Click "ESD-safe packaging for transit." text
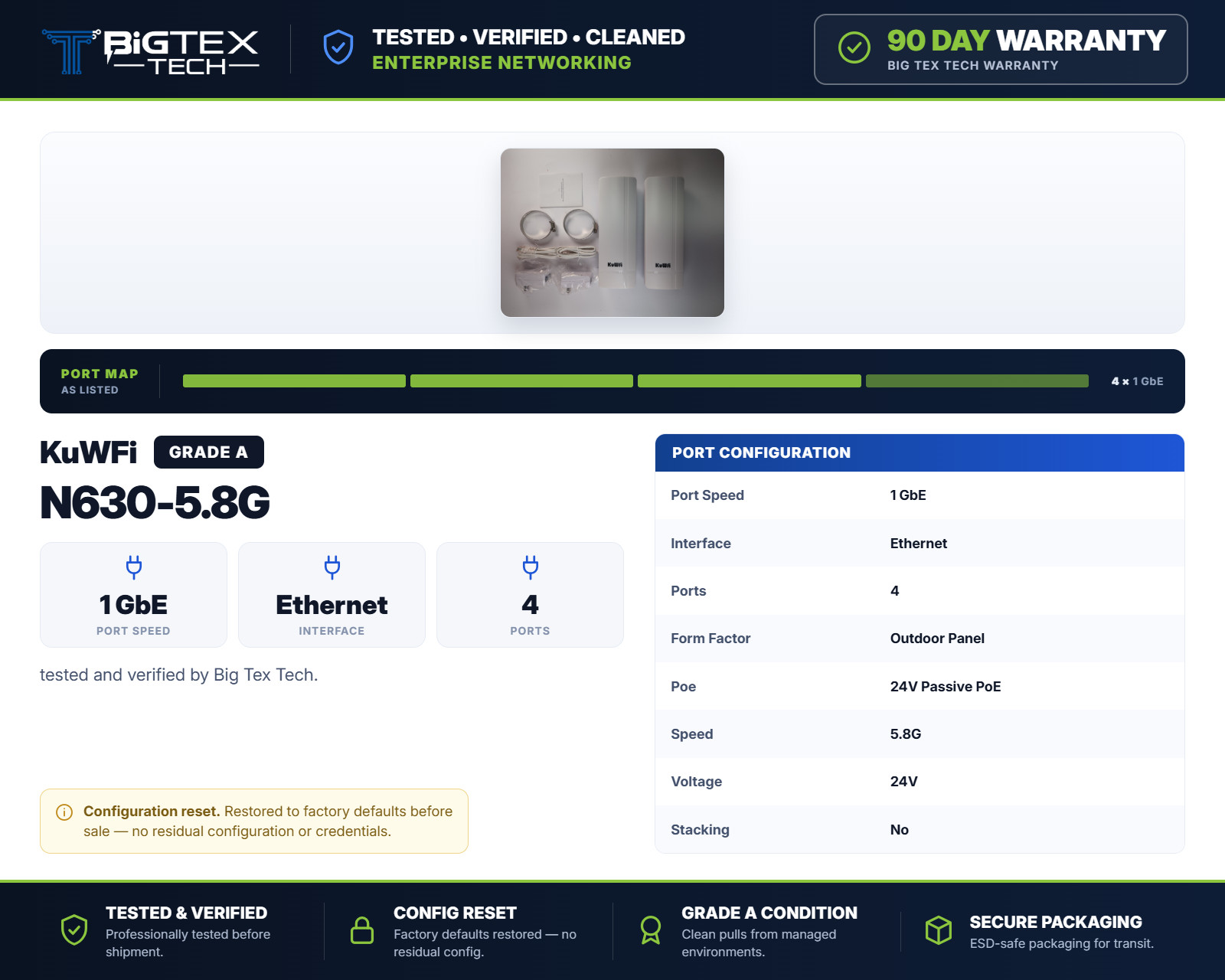This screenshot has height=980, width=1225. point(1062,943)
